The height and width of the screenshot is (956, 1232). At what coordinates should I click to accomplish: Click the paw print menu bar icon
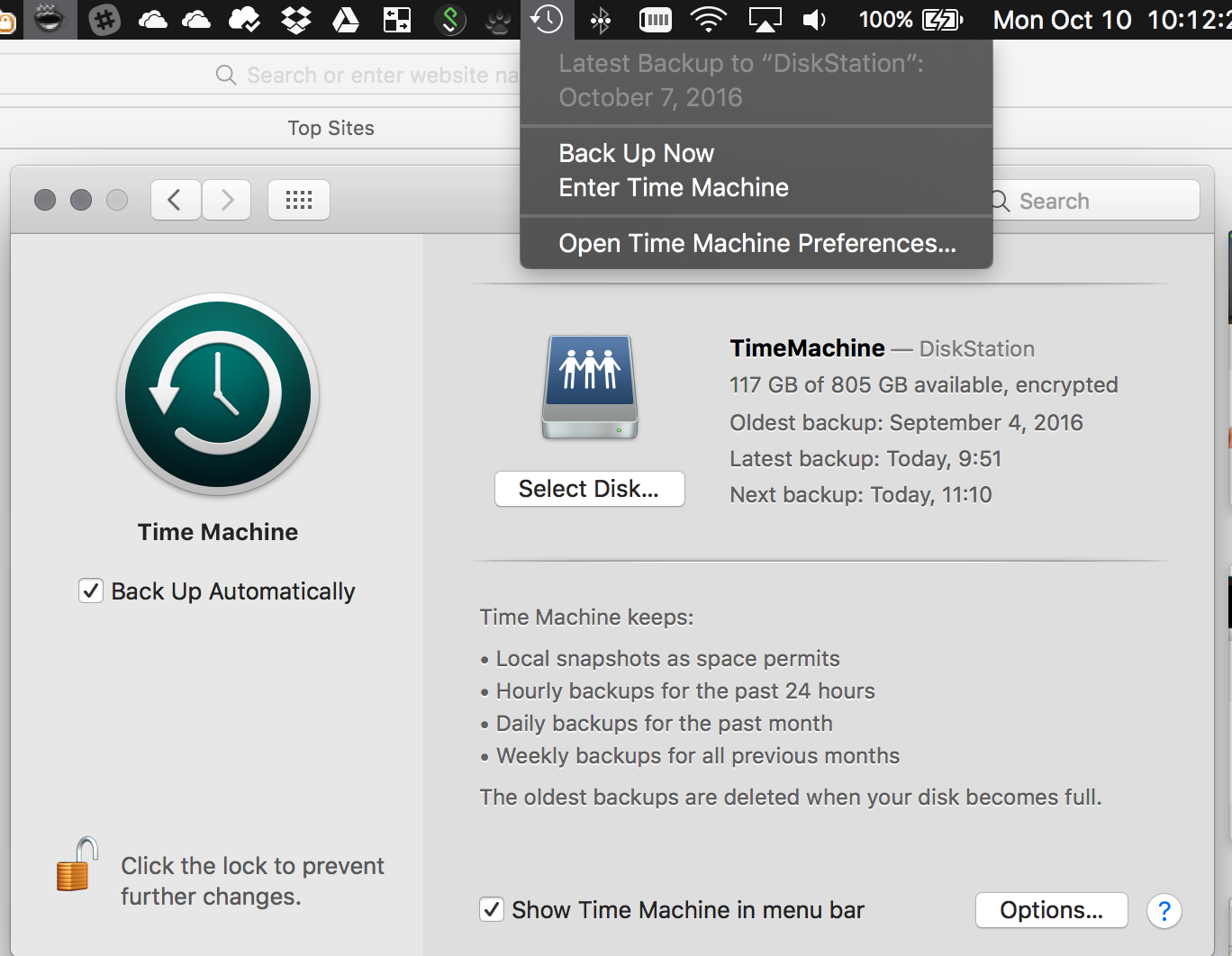(498, 20)
